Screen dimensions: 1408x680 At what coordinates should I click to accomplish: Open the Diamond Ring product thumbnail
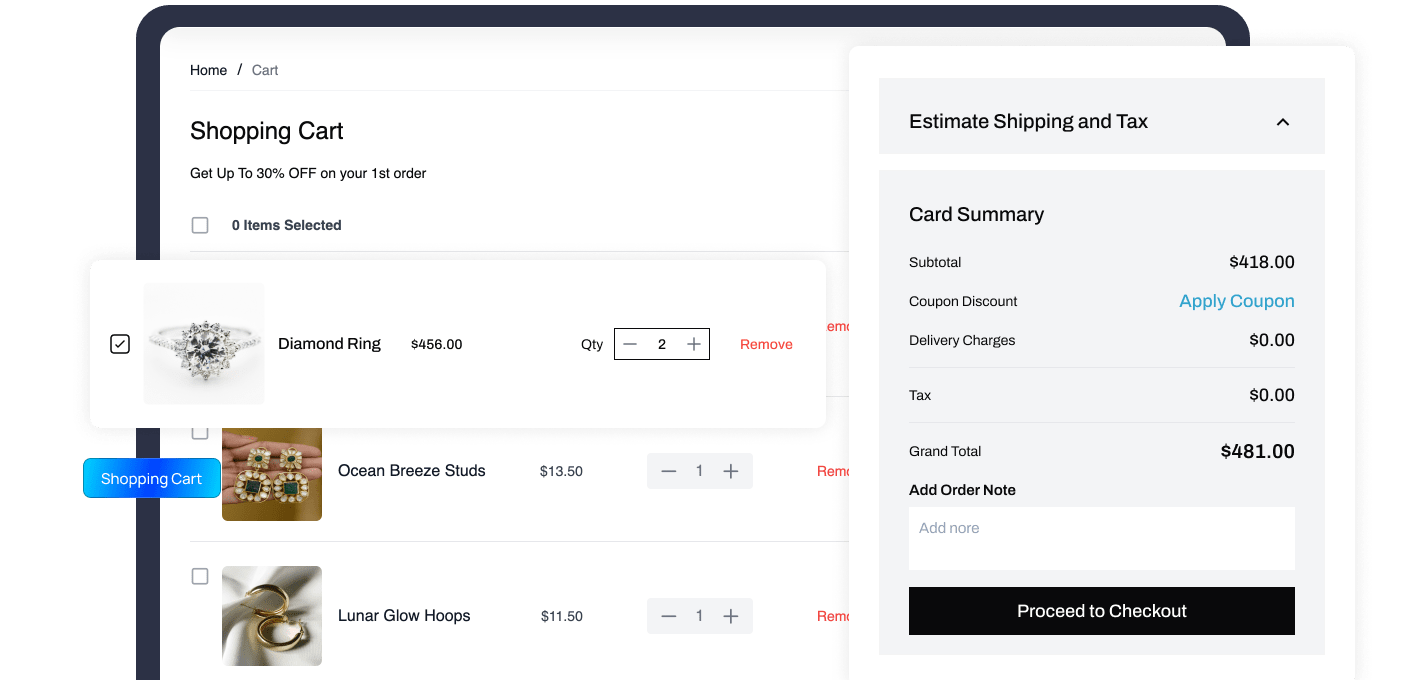(x=204, y=343)
